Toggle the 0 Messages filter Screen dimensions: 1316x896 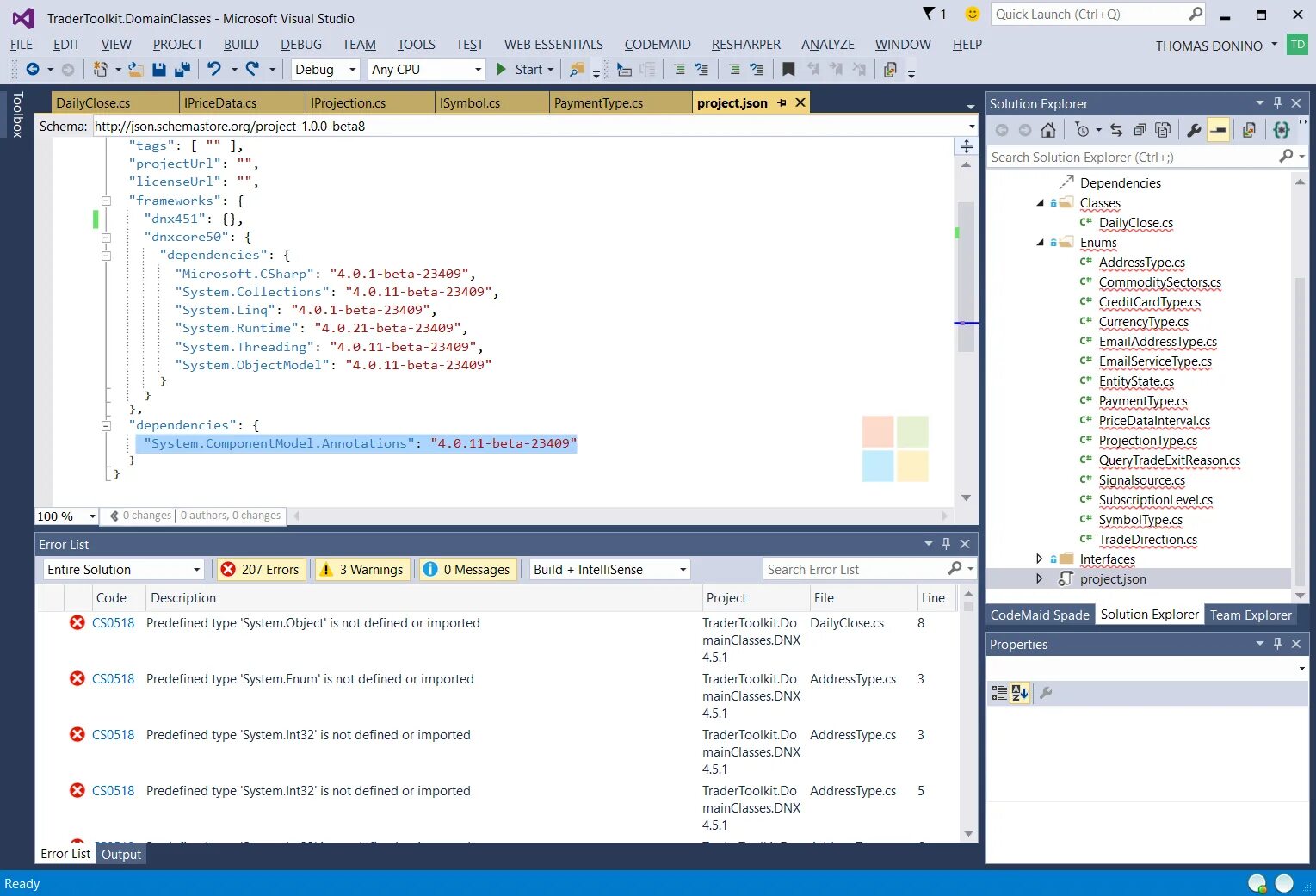(x=468, y=570)
